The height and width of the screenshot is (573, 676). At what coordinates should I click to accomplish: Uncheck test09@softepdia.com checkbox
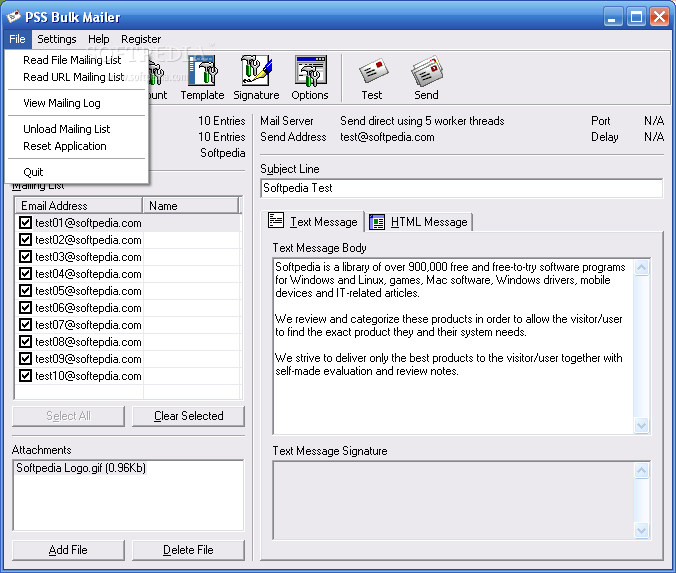coord(25,359)
